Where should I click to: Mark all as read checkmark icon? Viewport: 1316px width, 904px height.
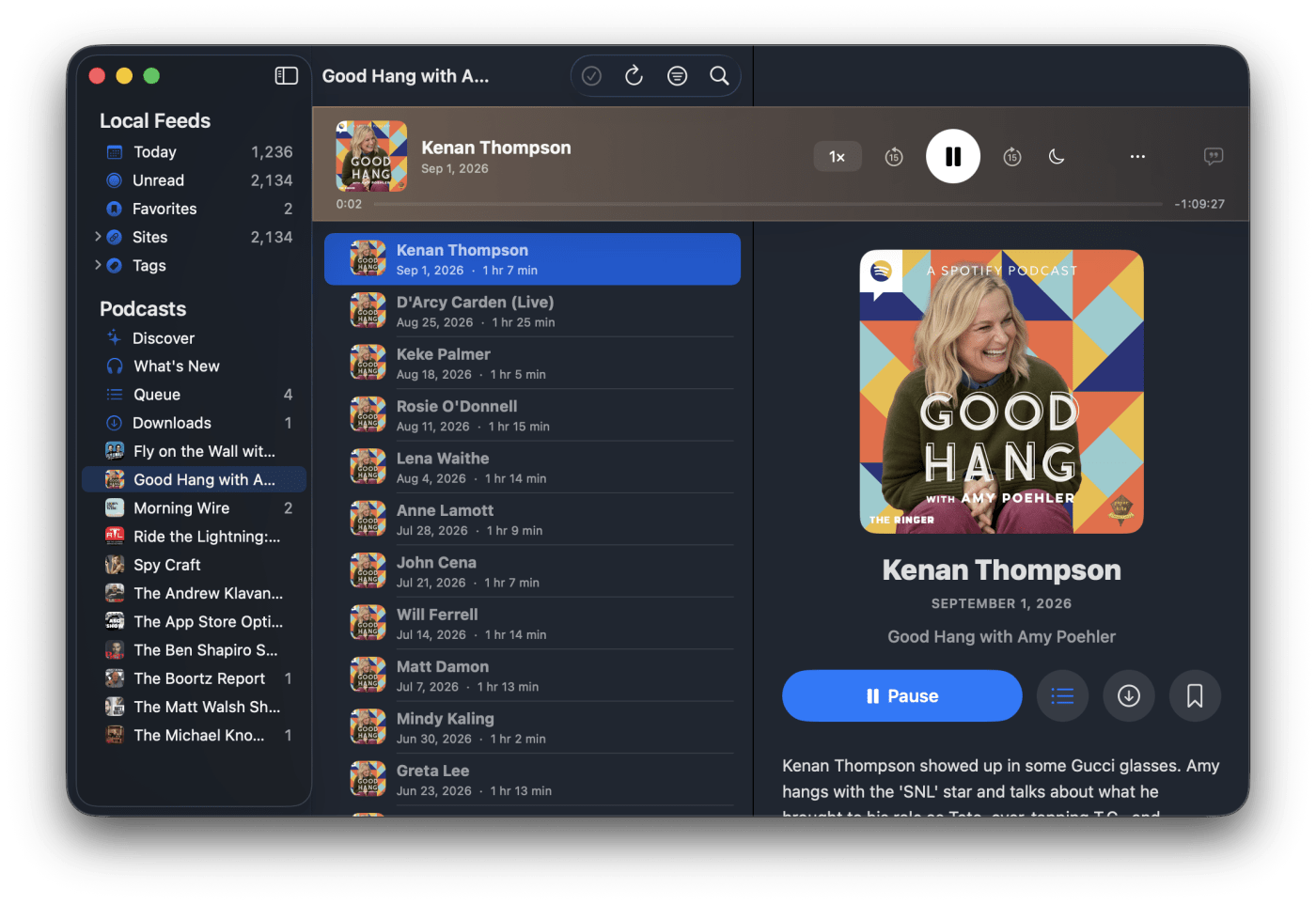(591, 76)
